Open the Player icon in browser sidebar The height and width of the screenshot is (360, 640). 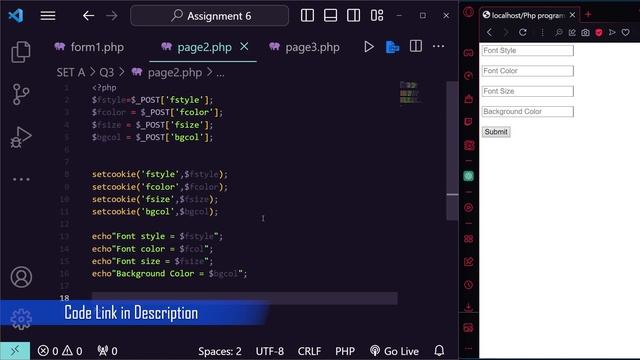coord(469,207)
